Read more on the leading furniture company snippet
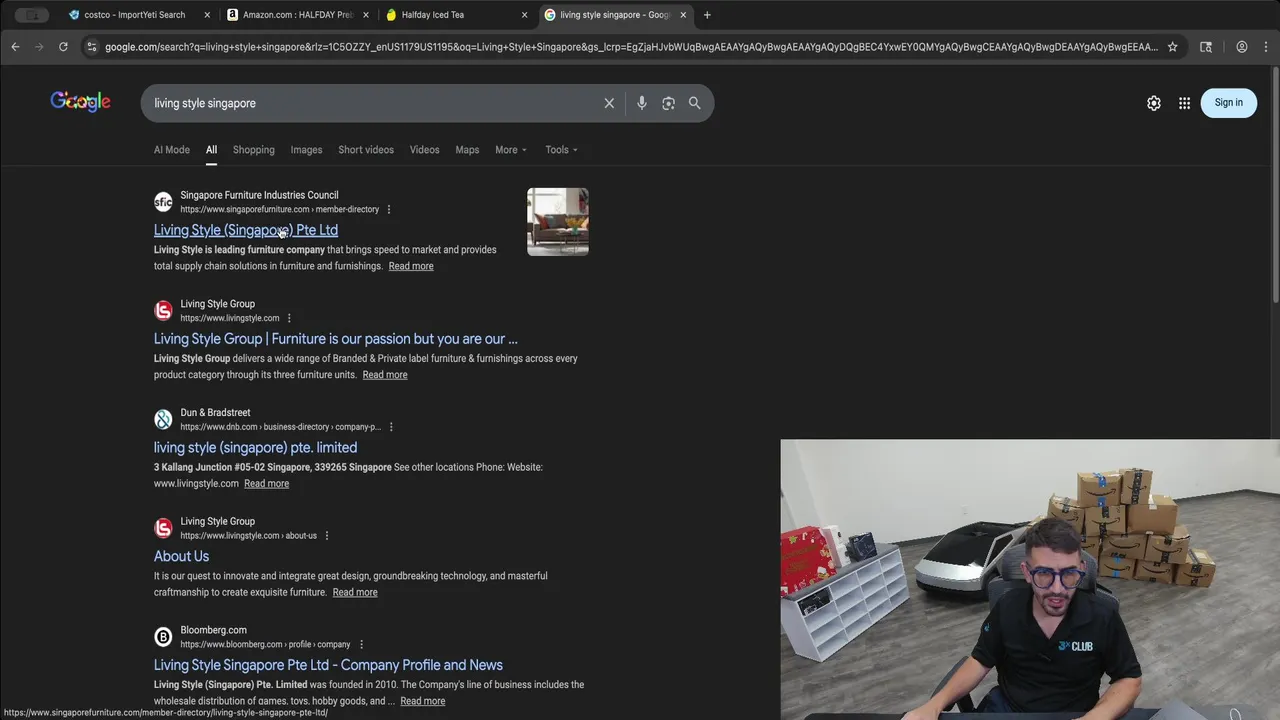1280x720 pixels. pyautogui.click(x=411, y=266)
